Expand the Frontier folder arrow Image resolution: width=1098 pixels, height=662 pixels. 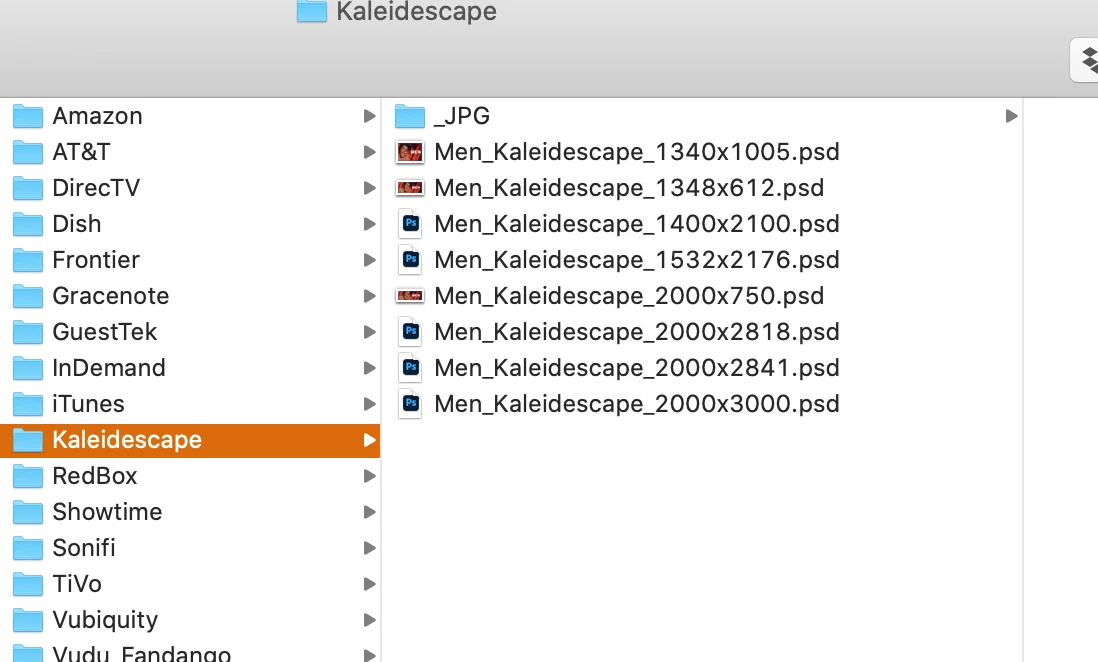(369, 260)
